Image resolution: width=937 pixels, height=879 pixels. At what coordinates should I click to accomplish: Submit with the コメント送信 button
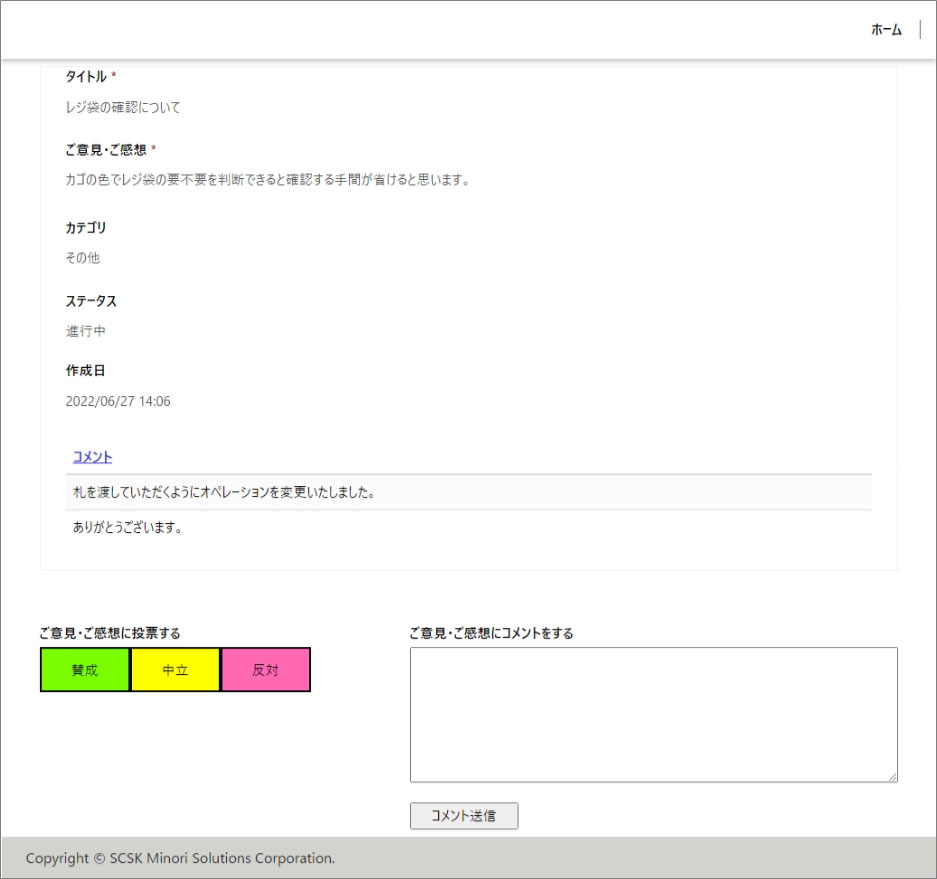click(x=464, y=816)
